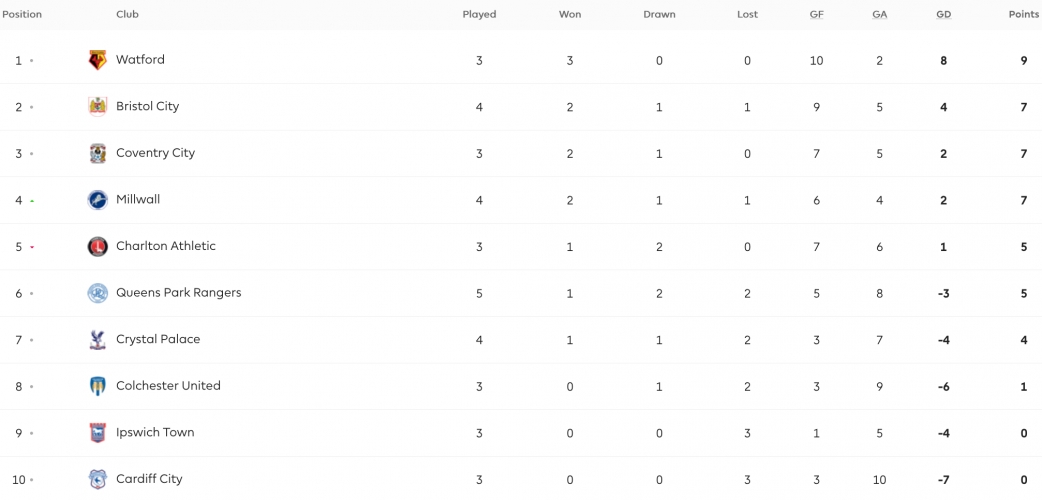This screenshot has width=1042, height=500.
Task: Click the Colchester United badge
Action: [x=98, y=386]
